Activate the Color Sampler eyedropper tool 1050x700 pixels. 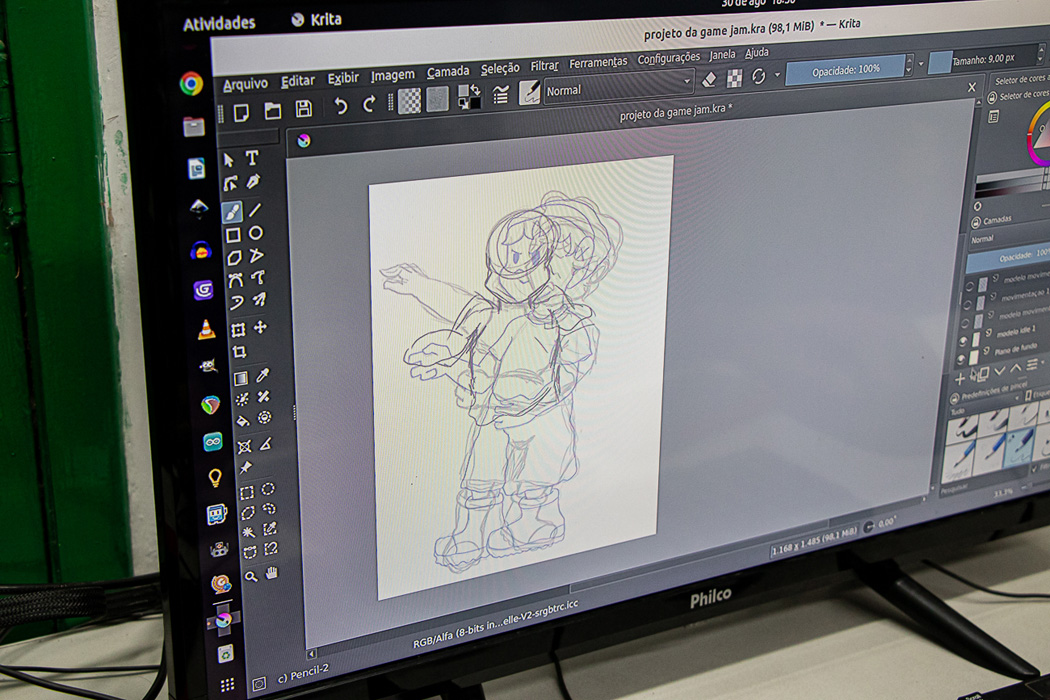pos(263,375)
